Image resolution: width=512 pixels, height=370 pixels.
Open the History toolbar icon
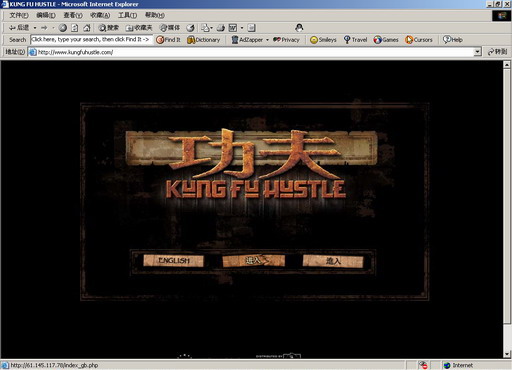tap(190, 28)
